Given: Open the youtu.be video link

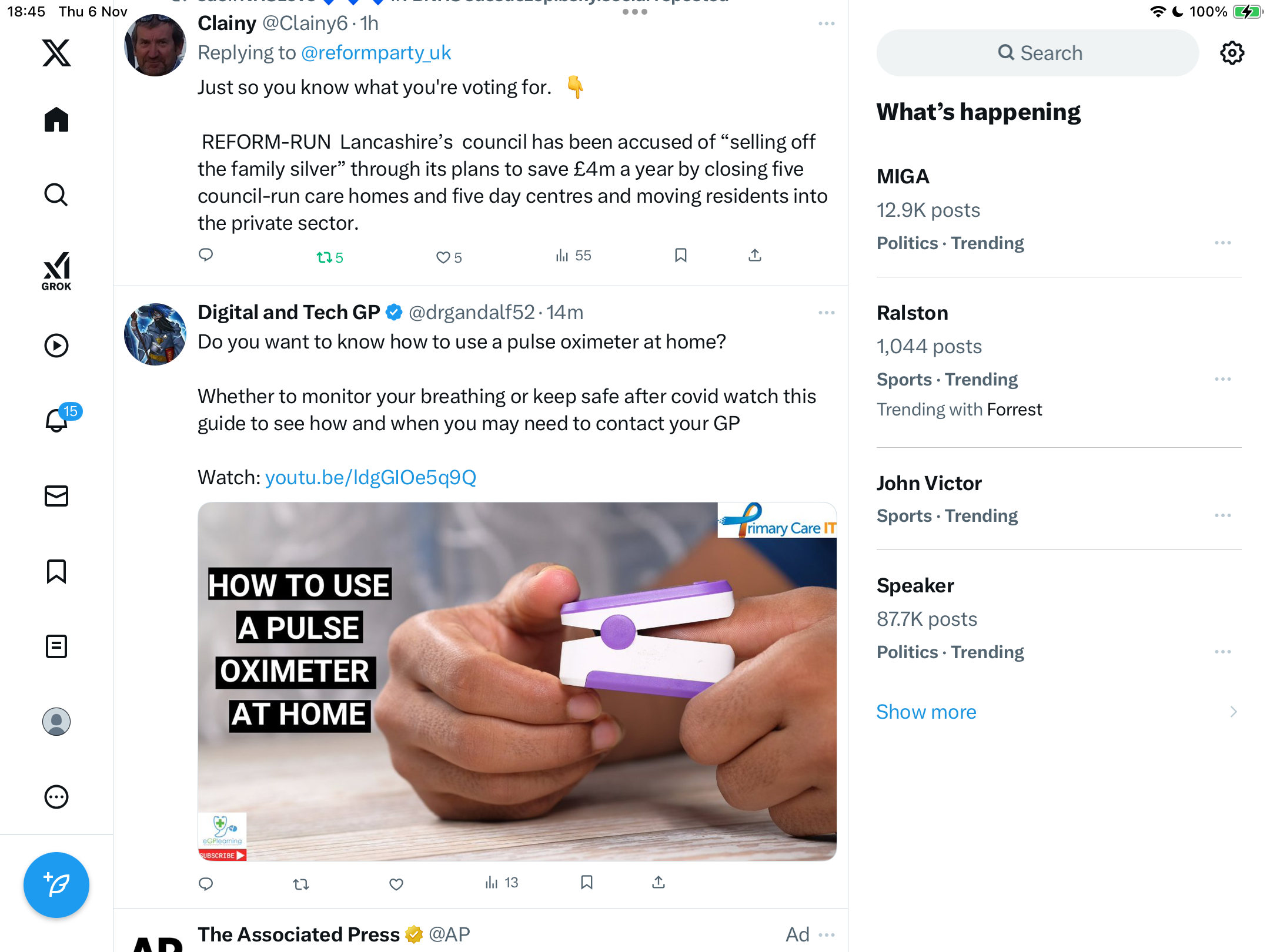Looking at the screenshot, I should pos(370,477).
